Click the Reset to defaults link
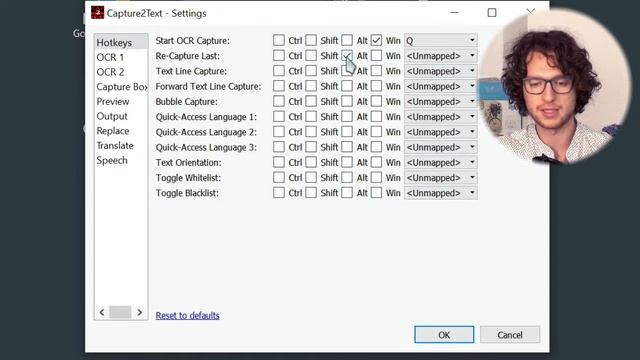The height and width of the screenshot is (360, 640). (x=187, y=316)
